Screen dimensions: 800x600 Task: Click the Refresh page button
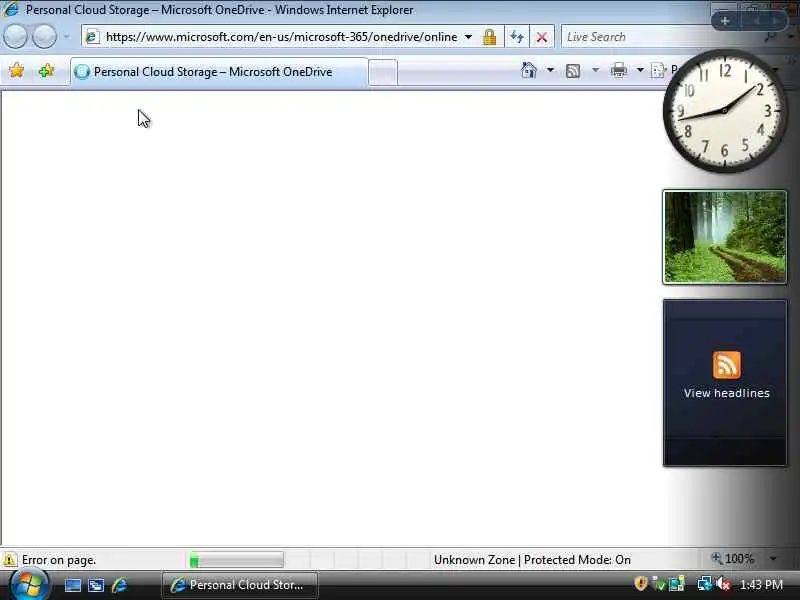[517, 37]
